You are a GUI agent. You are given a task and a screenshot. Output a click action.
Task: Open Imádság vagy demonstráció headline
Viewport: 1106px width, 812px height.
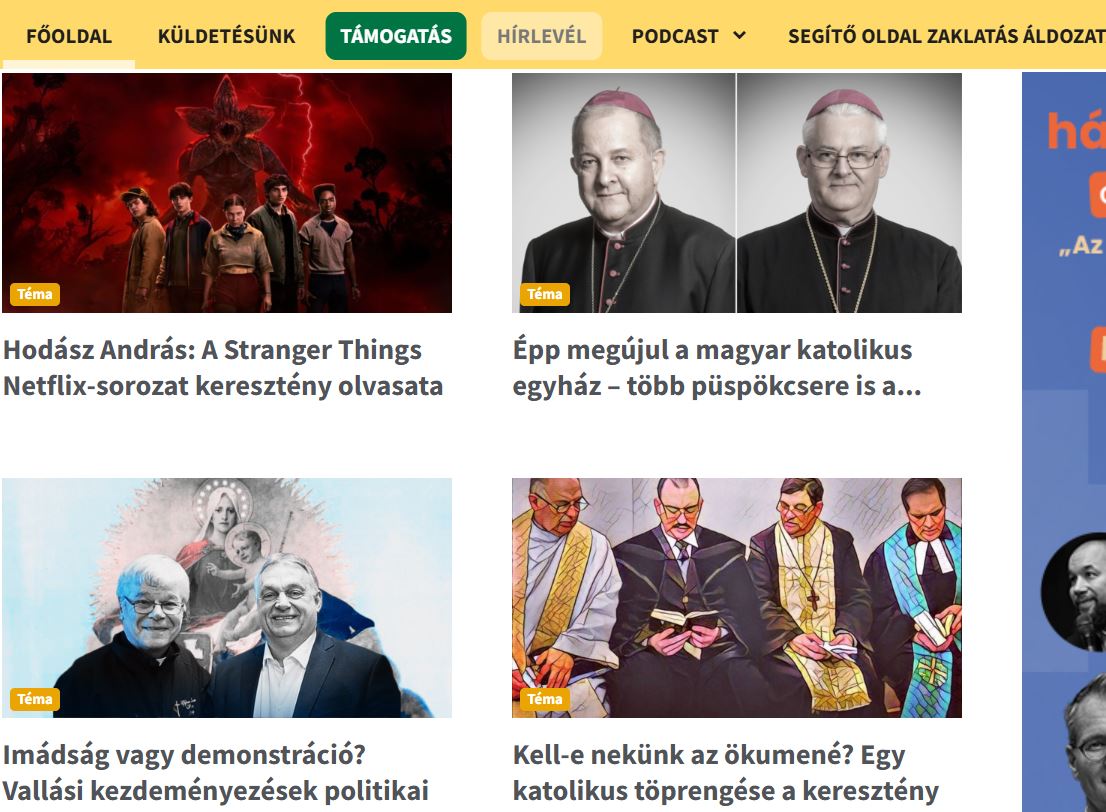pyautogui.click(x=216, y=772)
